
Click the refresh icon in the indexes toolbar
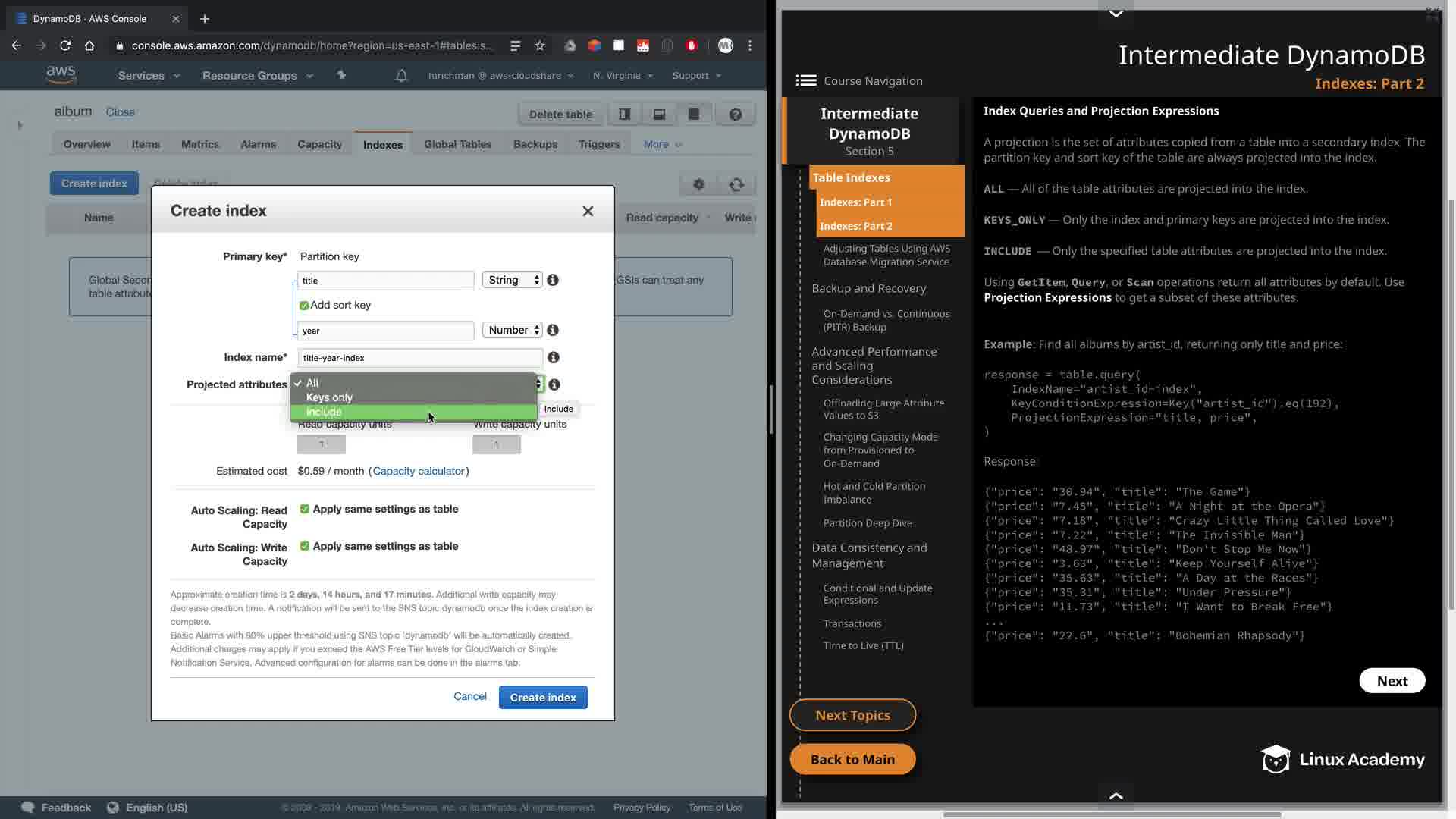click(x=736, y=184)
